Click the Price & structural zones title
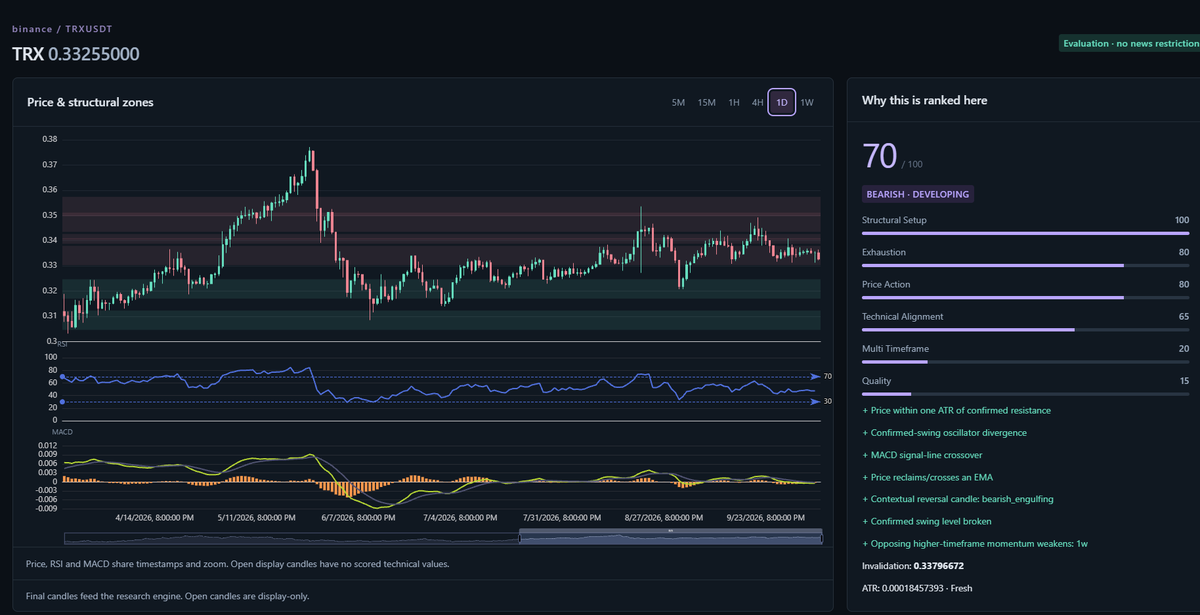 click(x=90, y=102)
